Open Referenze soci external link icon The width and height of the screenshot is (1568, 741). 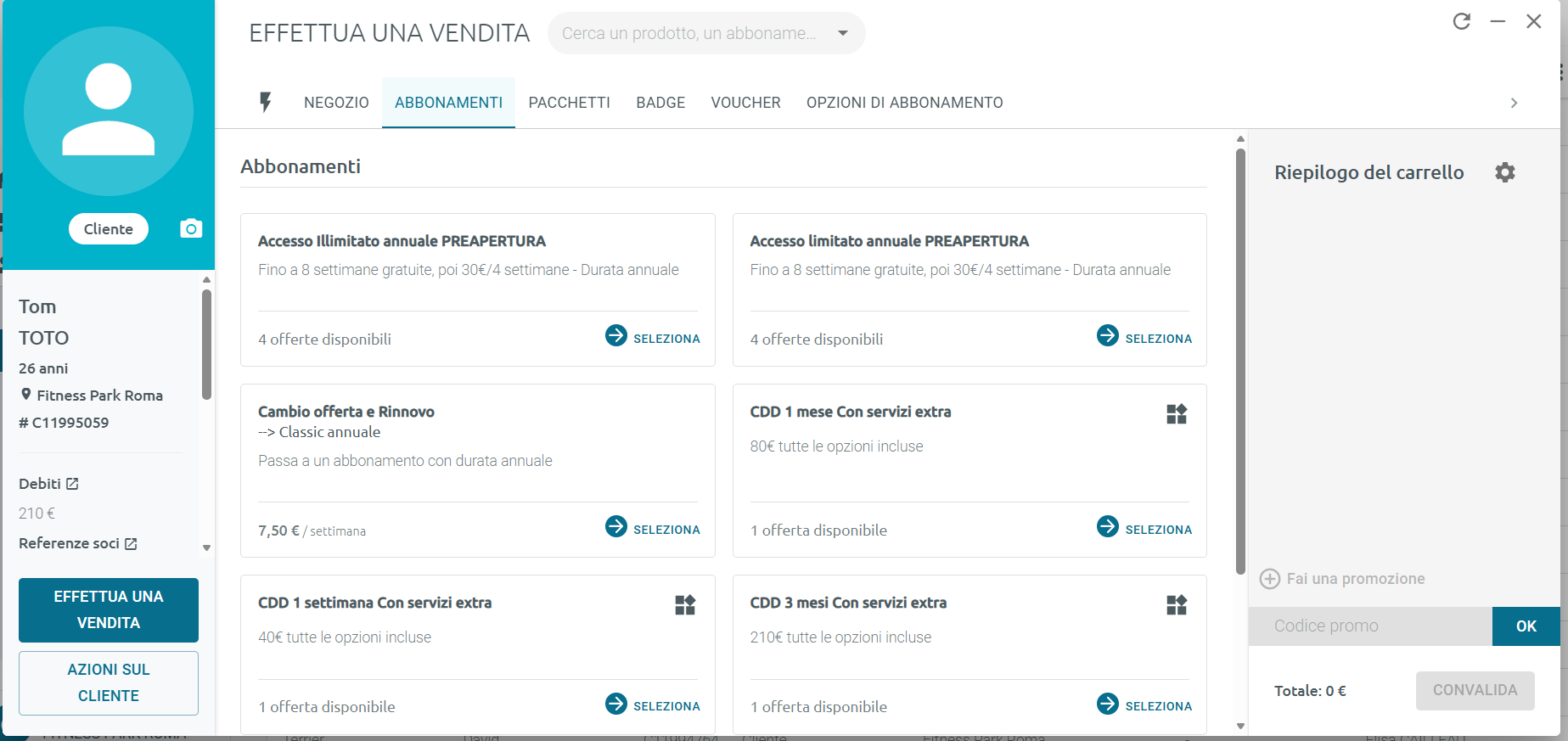coord(131,543)
